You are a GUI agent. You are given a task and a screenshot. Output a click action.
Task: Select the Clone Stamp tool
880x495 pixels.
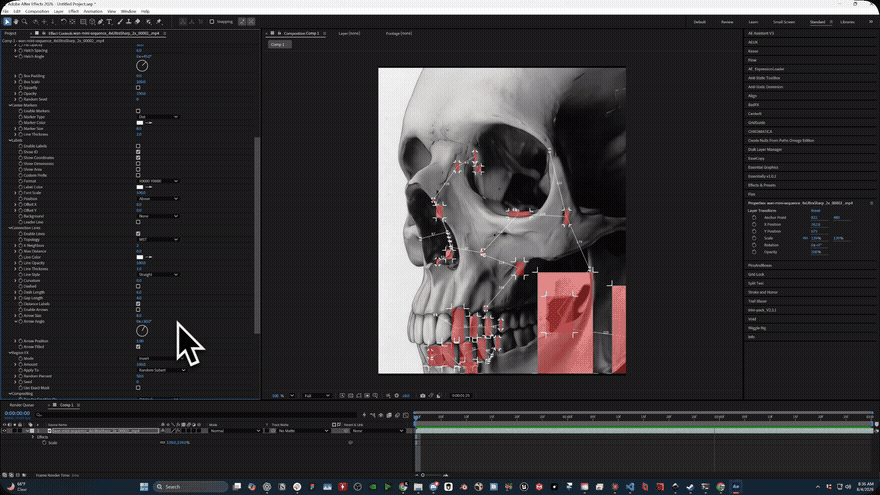[x=129, y=22]
